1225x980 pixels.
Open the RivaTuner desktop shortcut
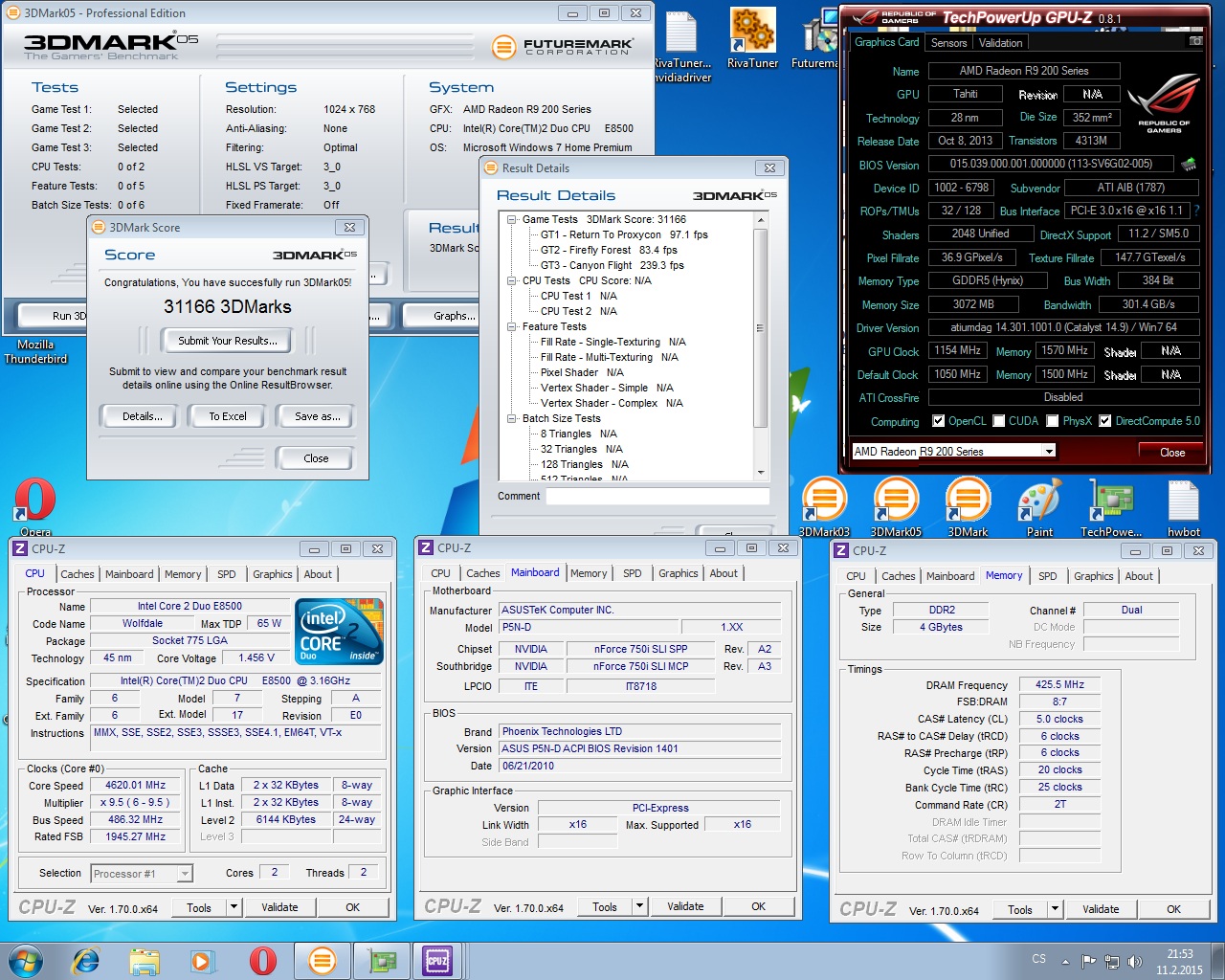pos(752,38)
